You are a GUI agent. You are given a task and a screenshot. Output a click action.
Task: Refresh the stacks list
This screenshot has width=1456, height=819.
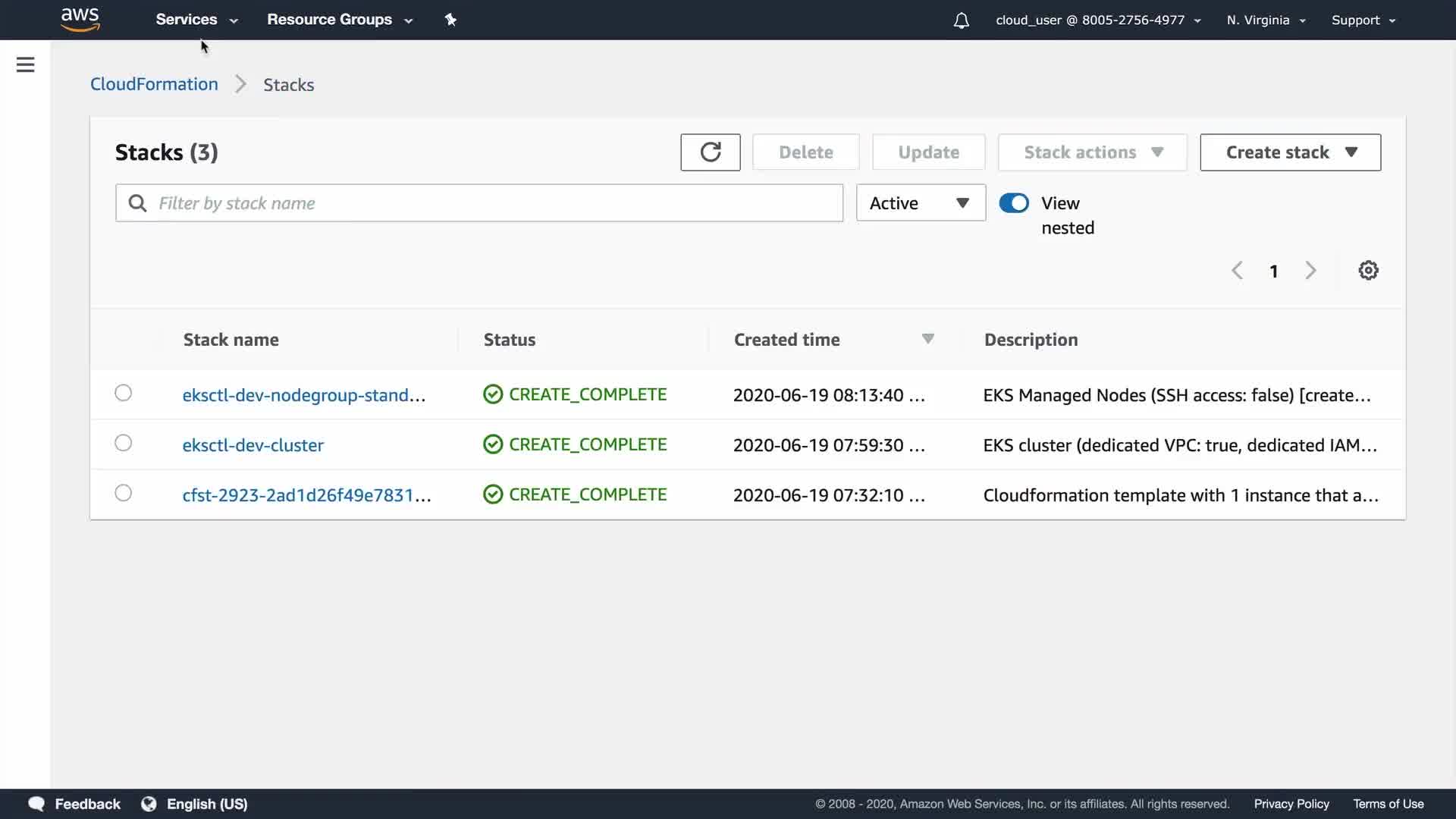[710, 152]
